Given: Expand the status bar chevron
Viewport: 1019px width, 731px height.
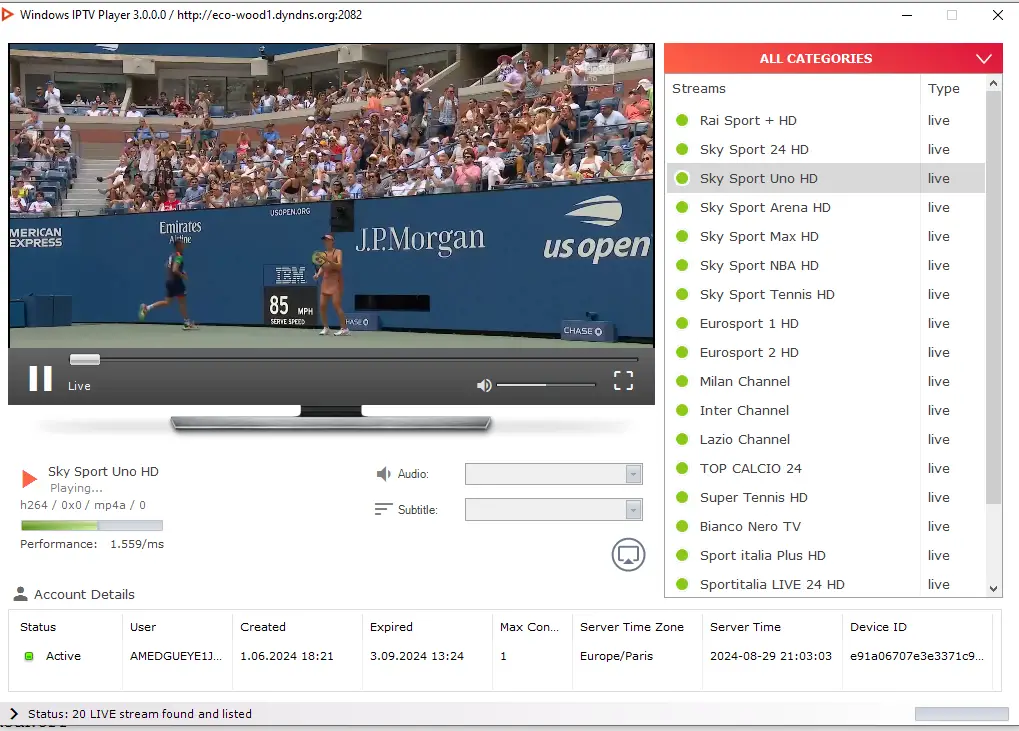Looking at the screenshot, I should click(14, 713).
